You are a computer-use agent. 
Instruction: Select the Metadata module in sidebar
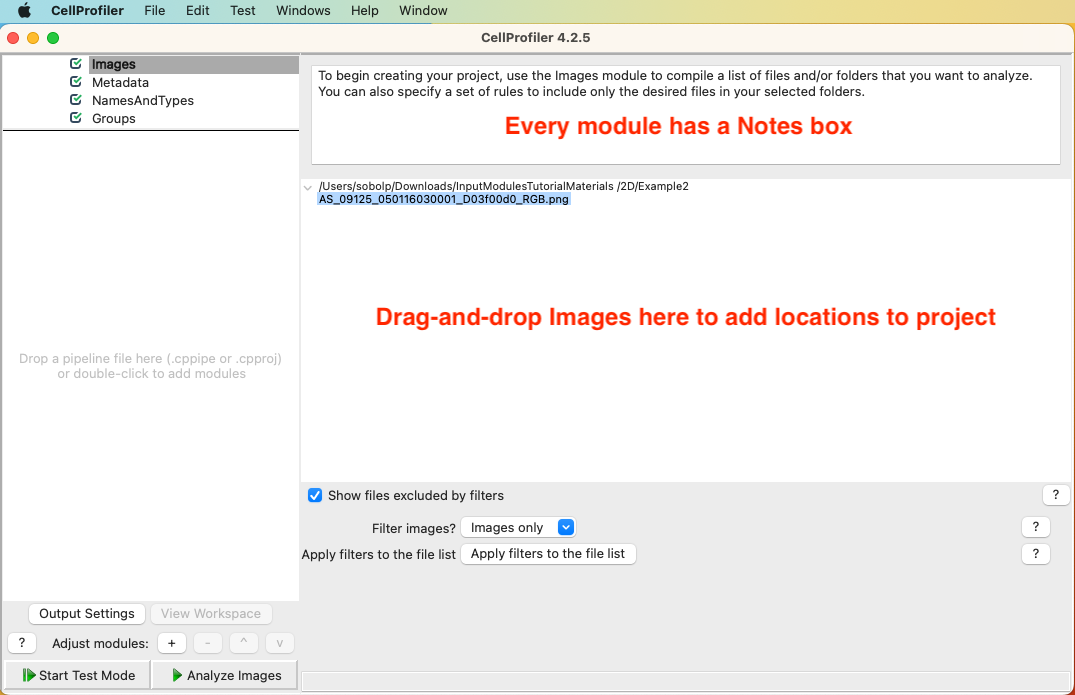(121, 82)
